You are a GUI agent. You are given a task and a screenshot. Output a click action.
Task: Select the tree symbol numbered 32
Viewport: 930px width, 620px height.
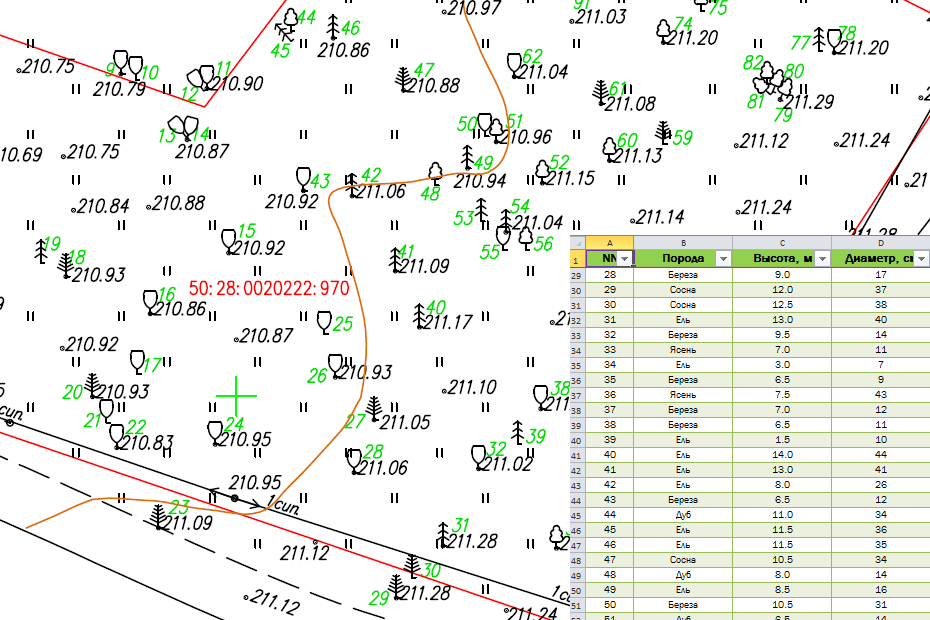pyautogui.click(x=479, y=457)
